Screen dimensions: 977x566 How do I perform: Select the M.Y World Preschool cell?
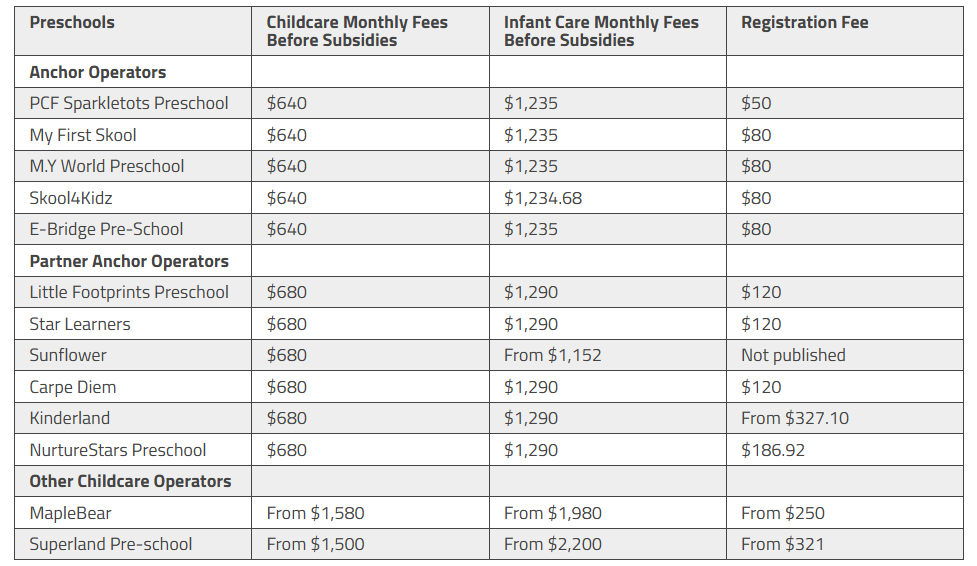point(133,166)
